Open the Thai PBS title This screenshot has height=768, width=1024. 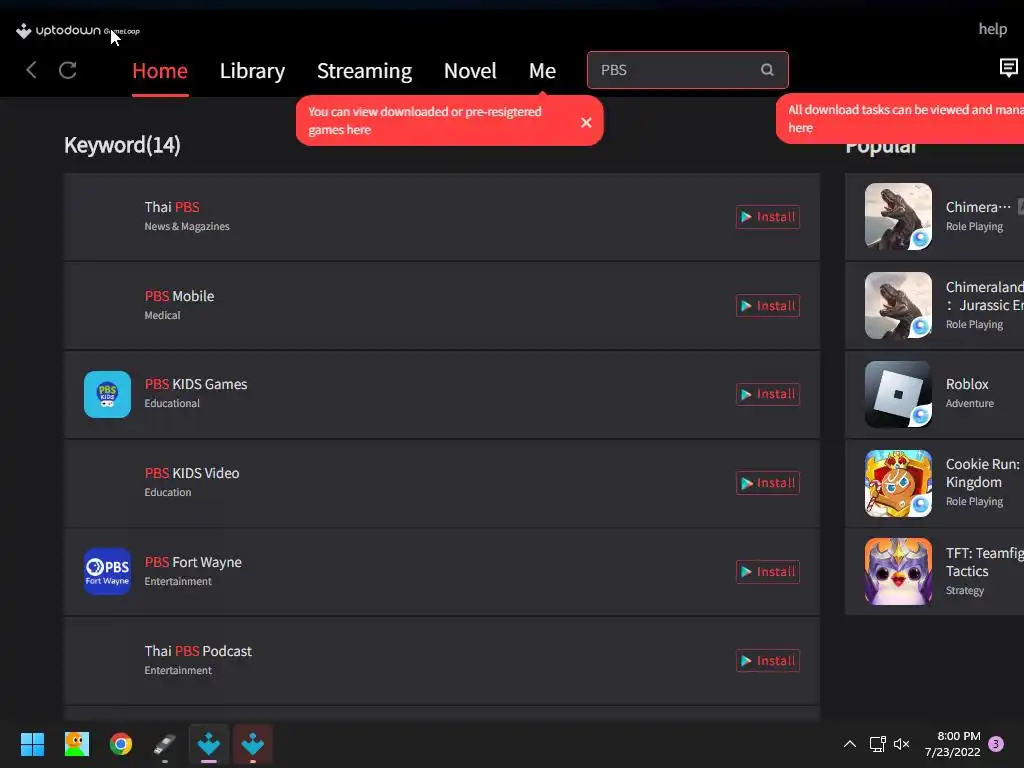[172, 207]
